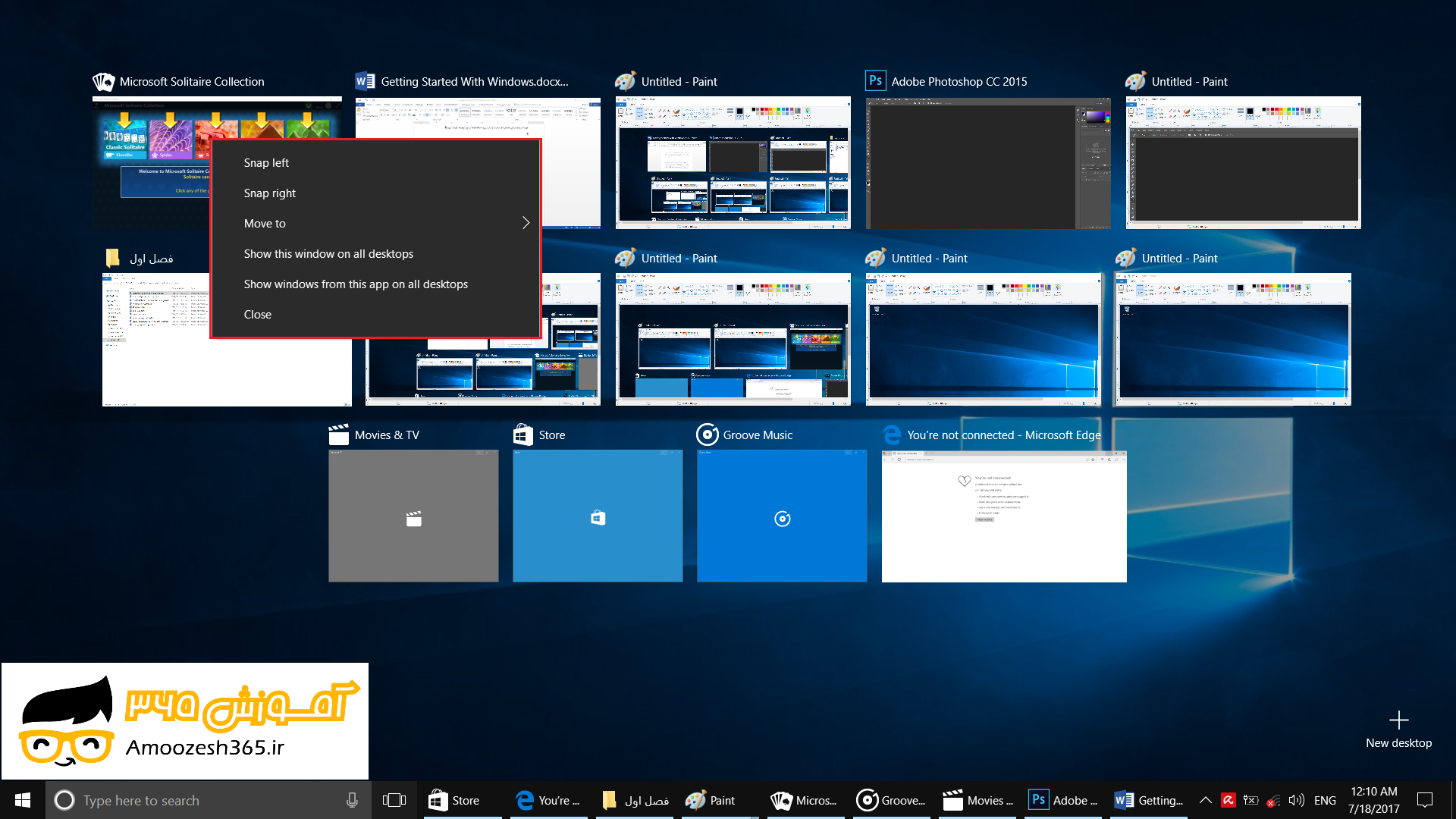1456x819 pixels.
Task: Click the volume speaker tray icon
Action: click(x=1297, y=800)
